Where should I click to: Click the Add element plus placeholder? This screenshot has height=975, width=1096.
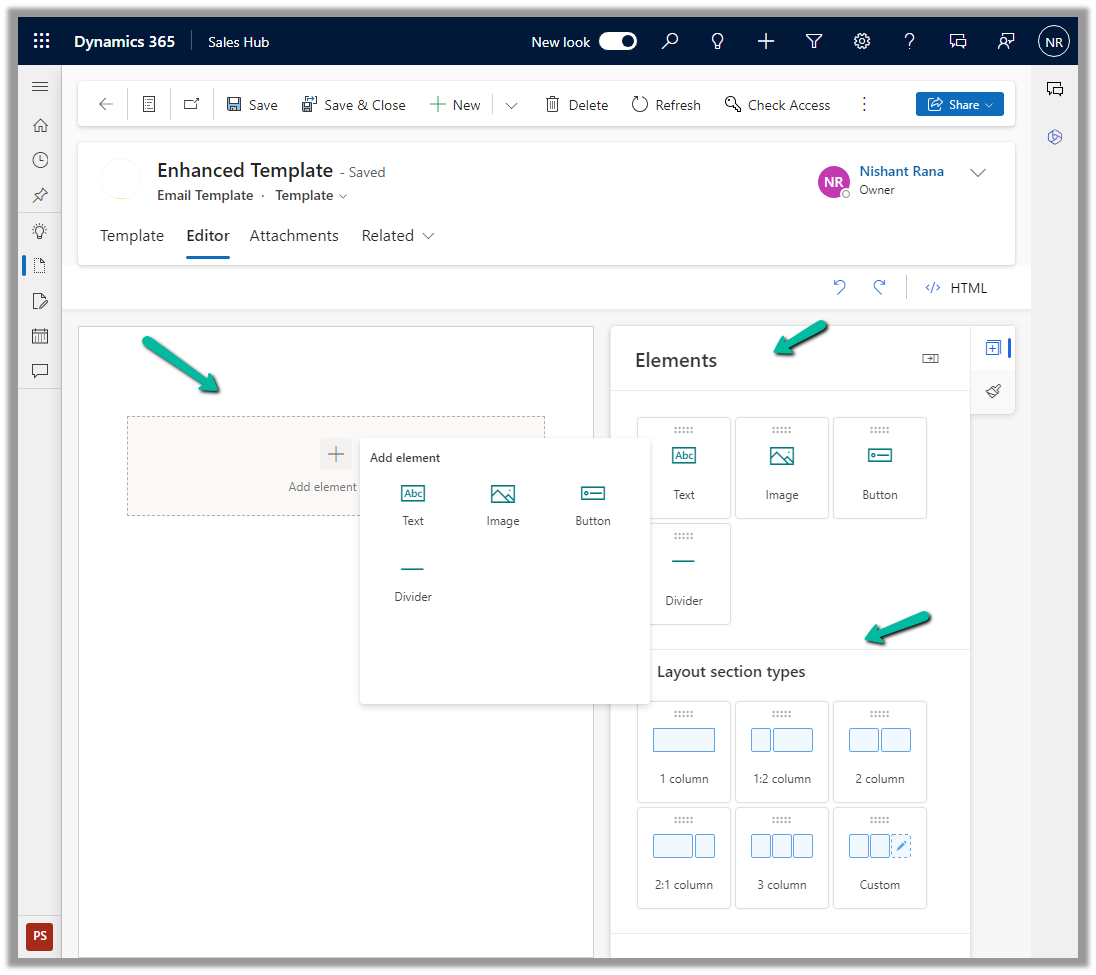[x=335, y=455]
